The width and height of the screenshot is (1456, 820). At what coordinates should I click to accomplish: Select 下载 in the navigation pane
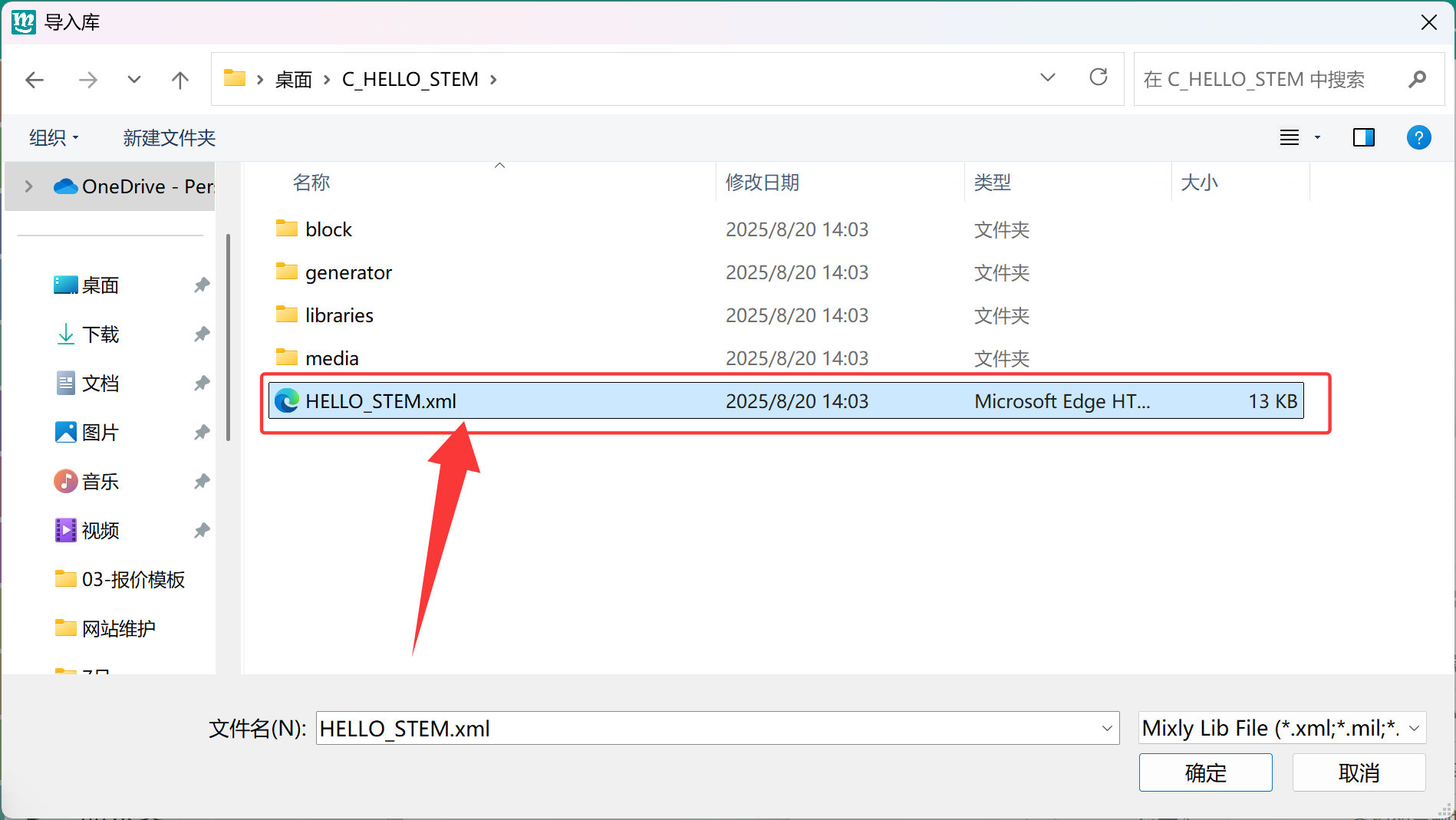point(100,334)
